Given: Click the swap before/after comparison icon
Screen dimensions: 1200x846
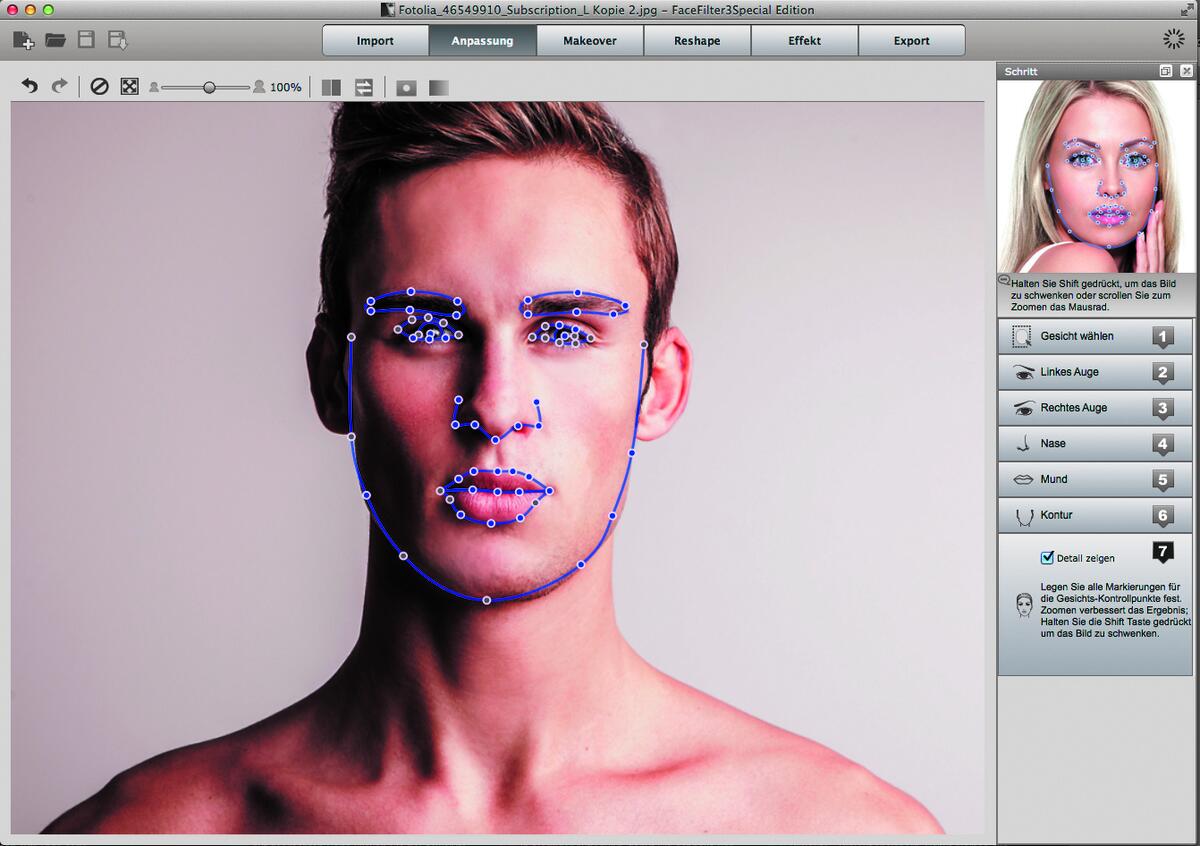Looking at the screenshot, I should pos(364,87).
